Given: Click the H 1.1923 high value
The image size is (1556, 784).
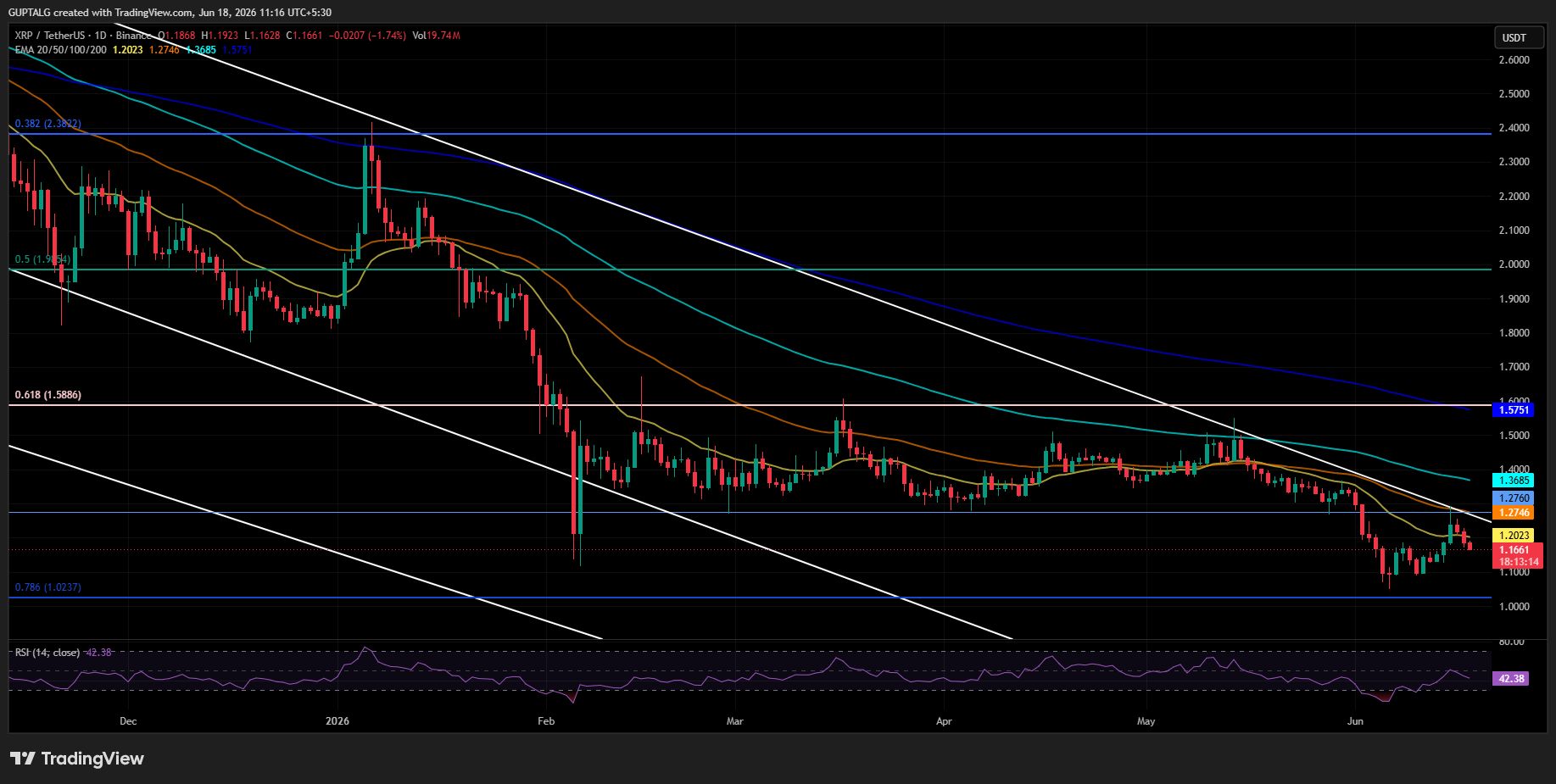Looking at the screenshot, I should pos(220,36).
